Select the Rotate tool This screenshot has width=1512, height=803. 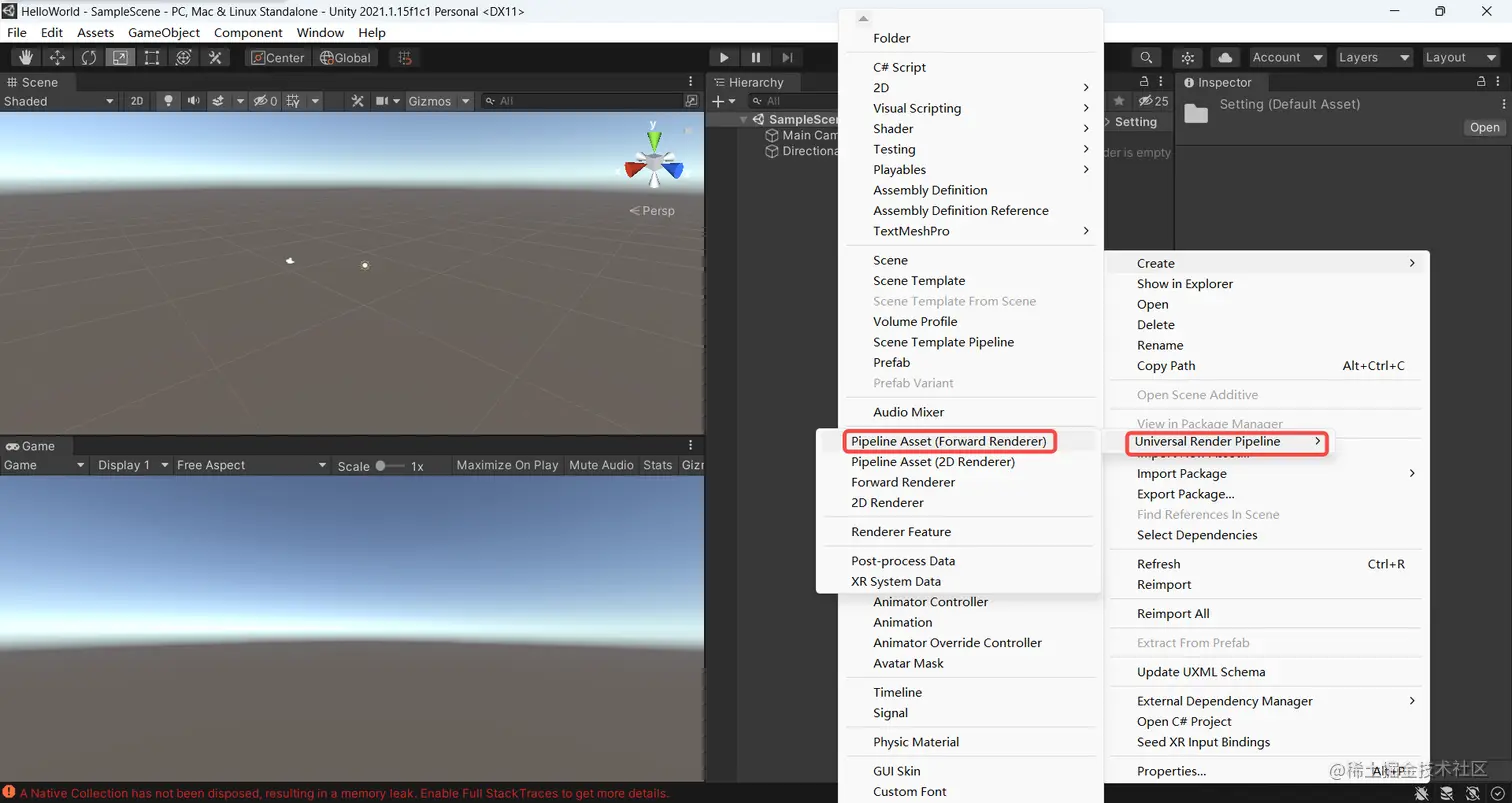[x=89, y=57]
